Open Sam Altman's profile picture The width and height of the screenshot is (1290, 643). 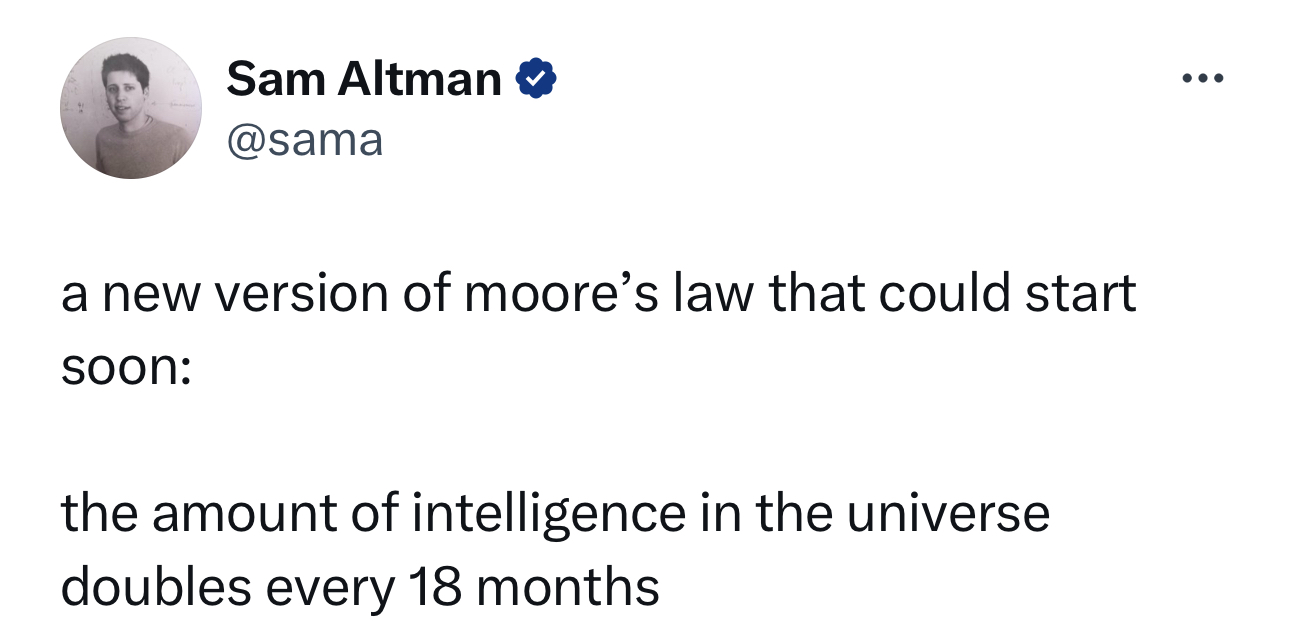pos(130,109)
